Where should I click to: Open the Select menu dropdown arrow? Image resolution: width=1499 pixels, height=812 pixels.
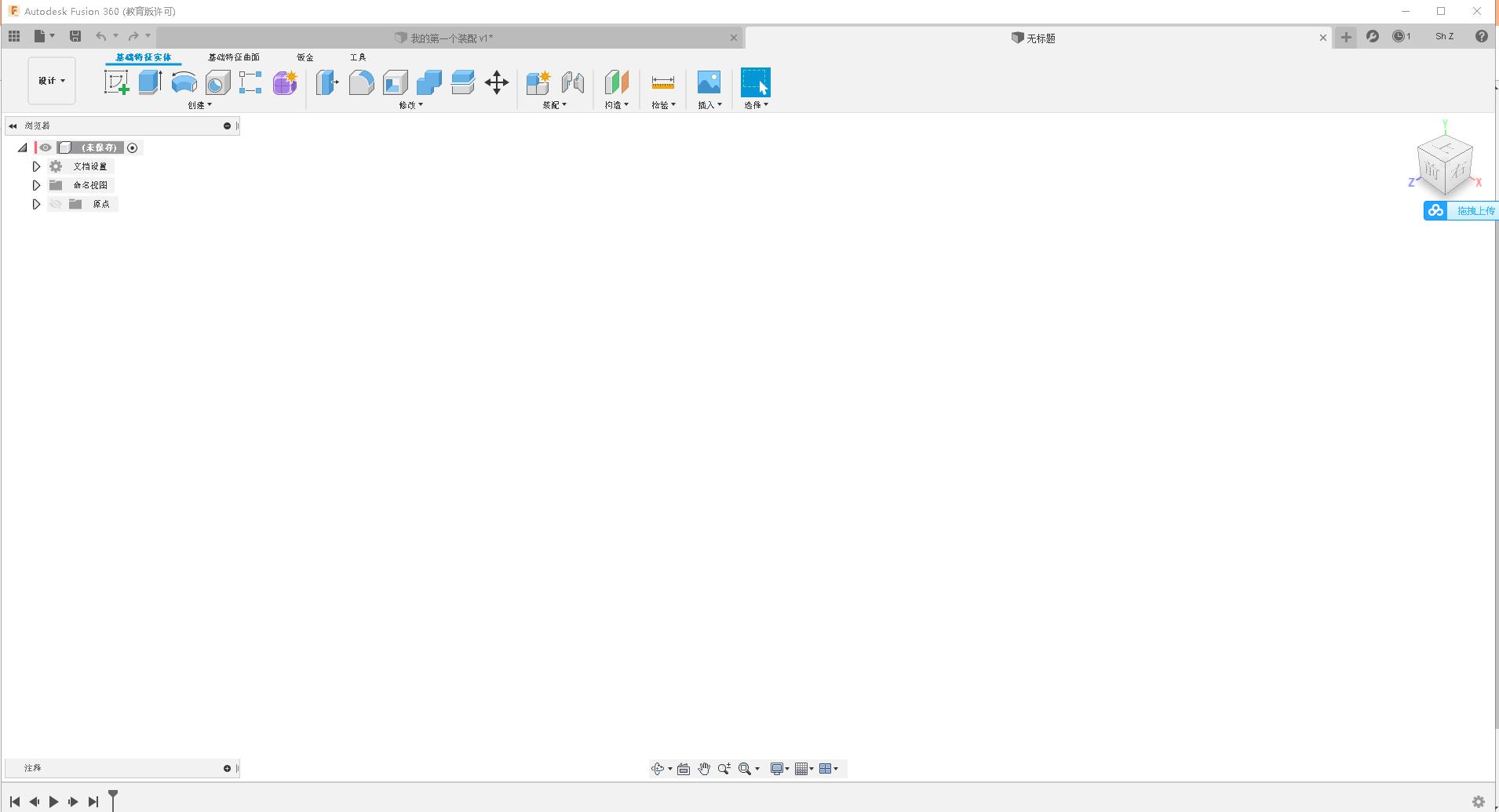[x=765, y=104]
